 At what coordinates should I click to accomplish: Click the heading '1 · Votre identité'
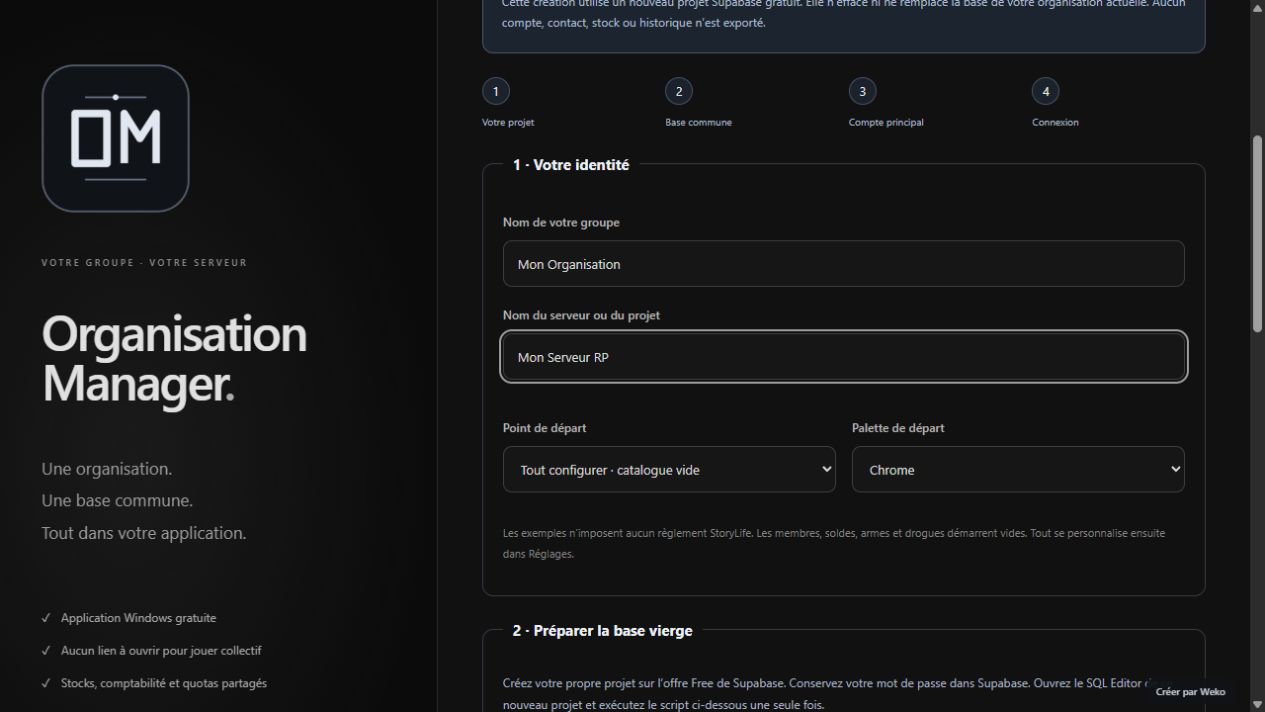[x=571, y=165]
